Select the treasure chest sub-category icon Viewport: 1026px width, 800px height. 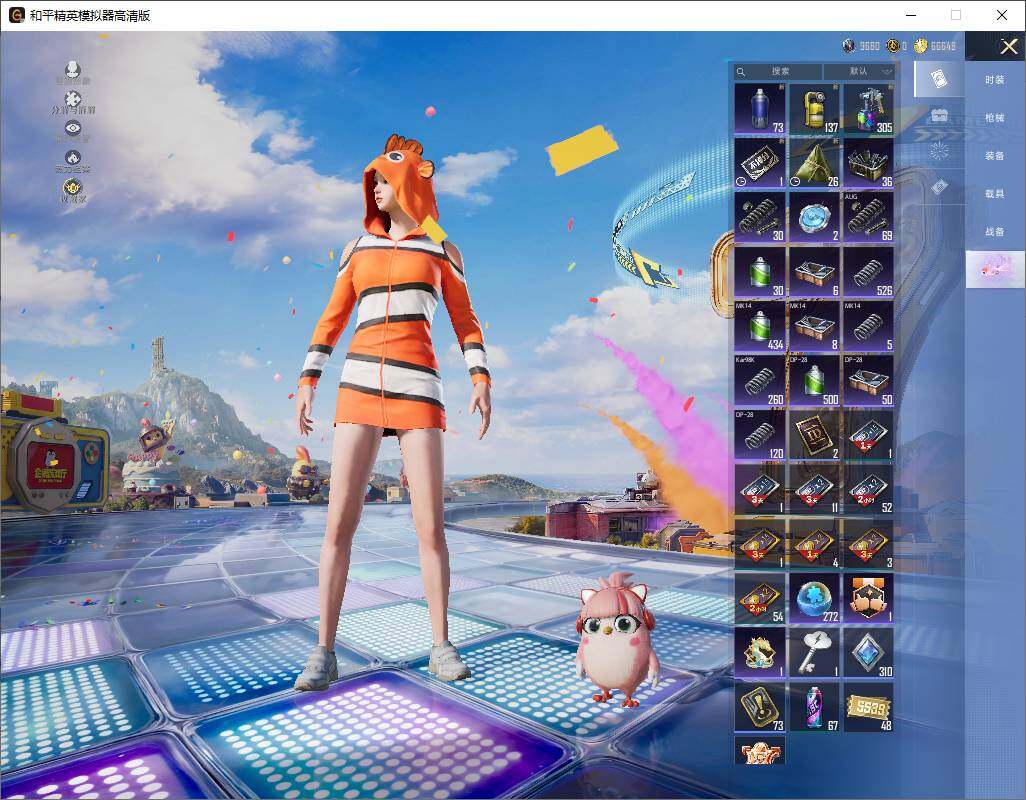(939, 116)
